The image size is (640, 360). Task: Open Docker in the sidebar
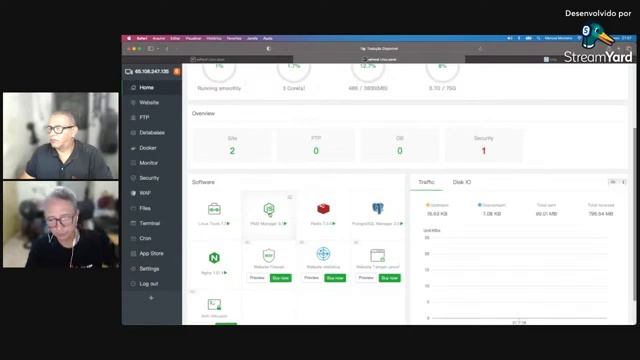[x=151, y=148]
